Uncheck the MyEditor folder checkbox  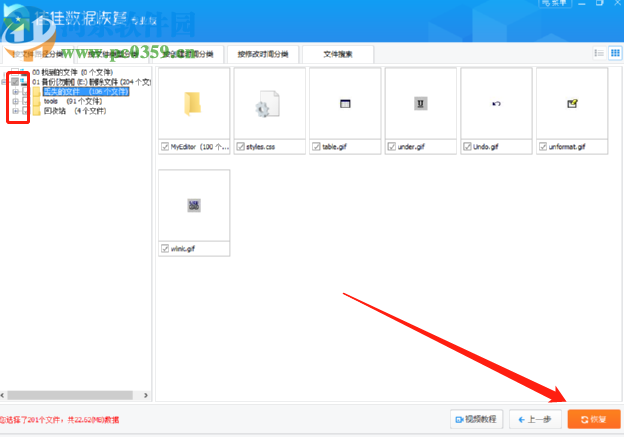pos(165,146)
